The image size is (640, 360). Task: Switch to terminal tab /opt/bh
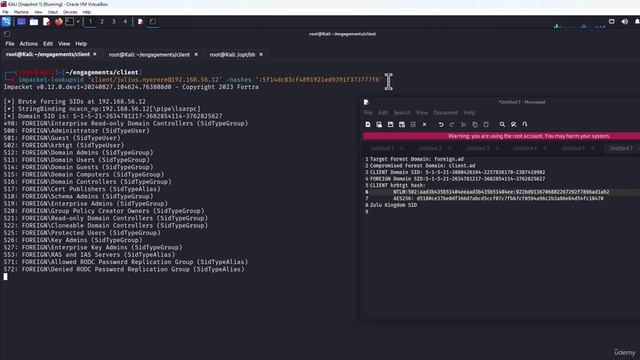pyautogui.click(x=232, y=54)
